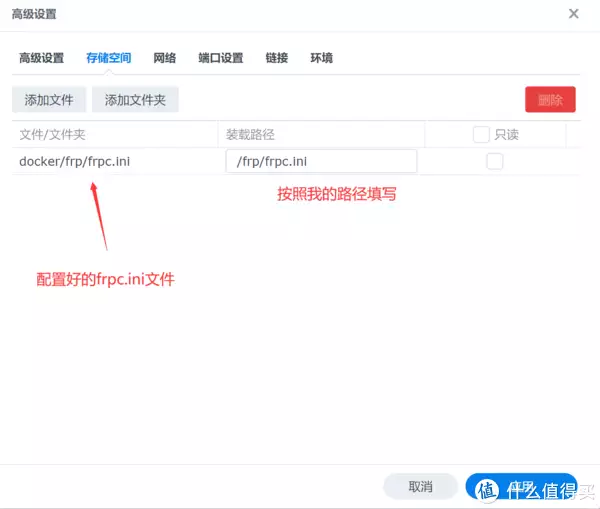Select the docker/frp/frpc.ini file entry

pos(75,161)
